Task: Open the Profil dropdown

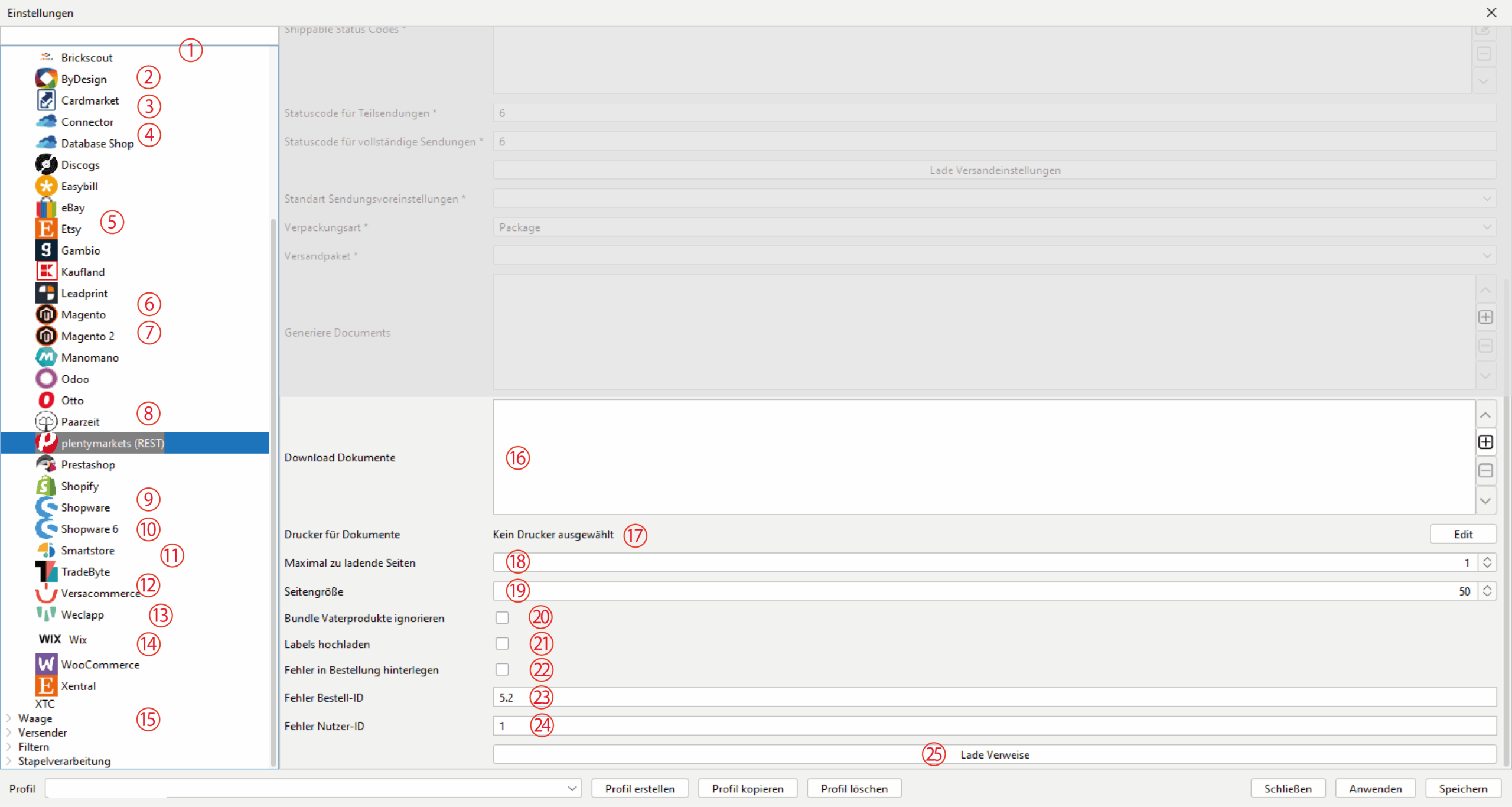Action: click(313, 788)
